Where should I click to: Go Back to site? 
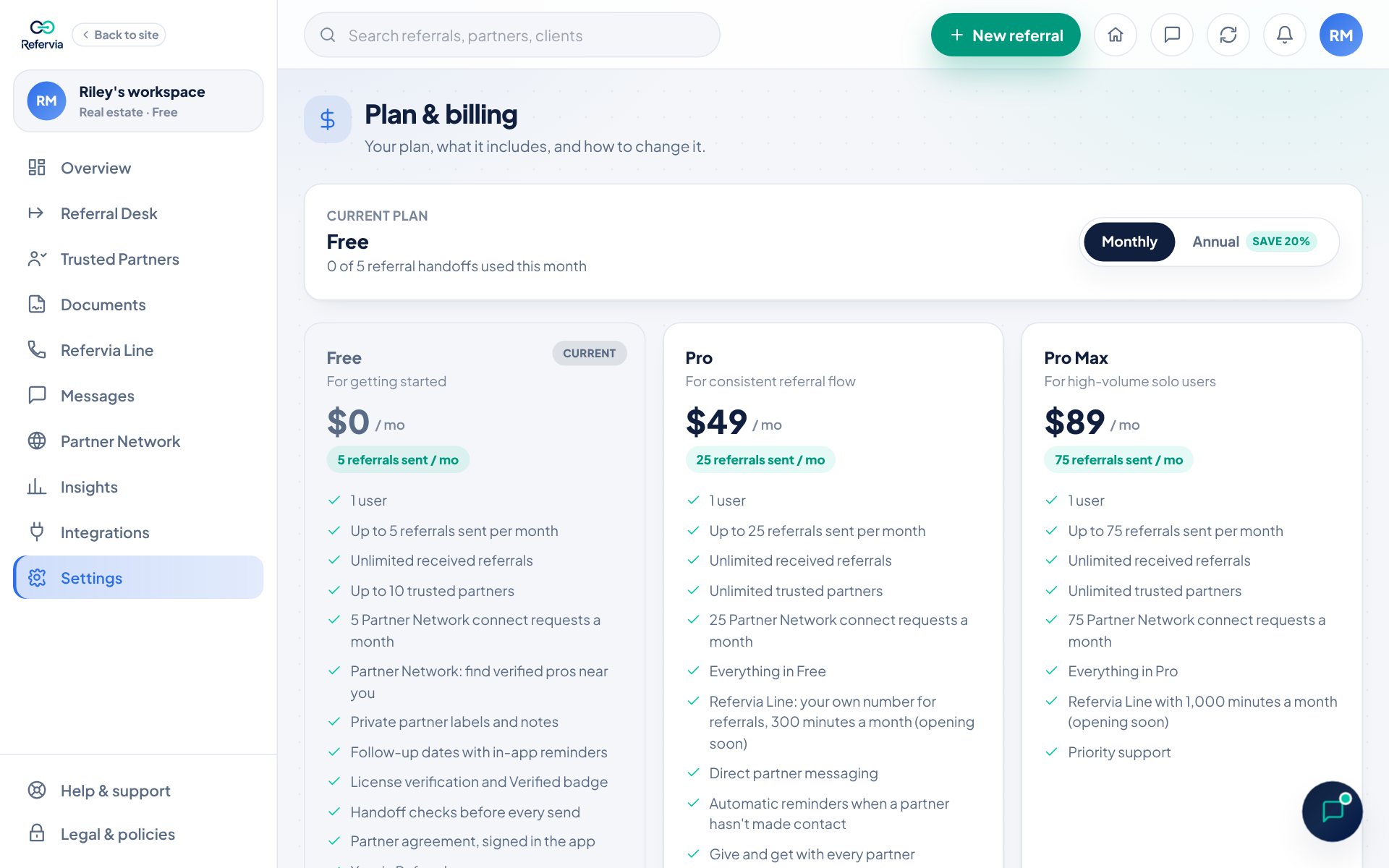pyautogui.click(x=119, y=35)
